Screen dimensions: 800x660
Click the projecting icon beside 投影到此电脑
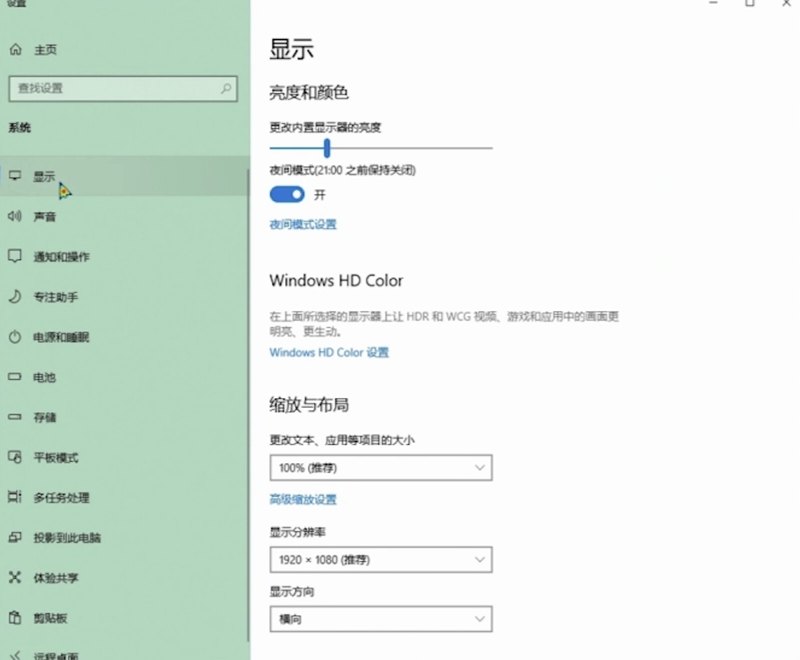click(x=15, y=537)
